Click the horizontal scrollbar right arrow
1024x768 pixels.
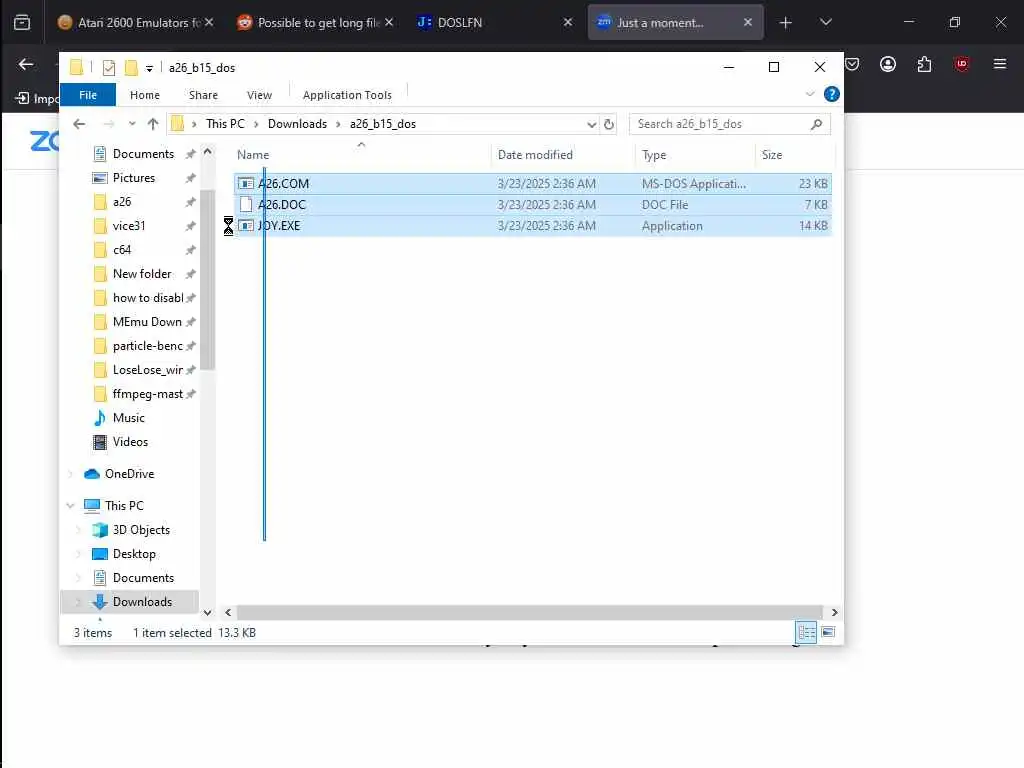(x=834, y=613)
